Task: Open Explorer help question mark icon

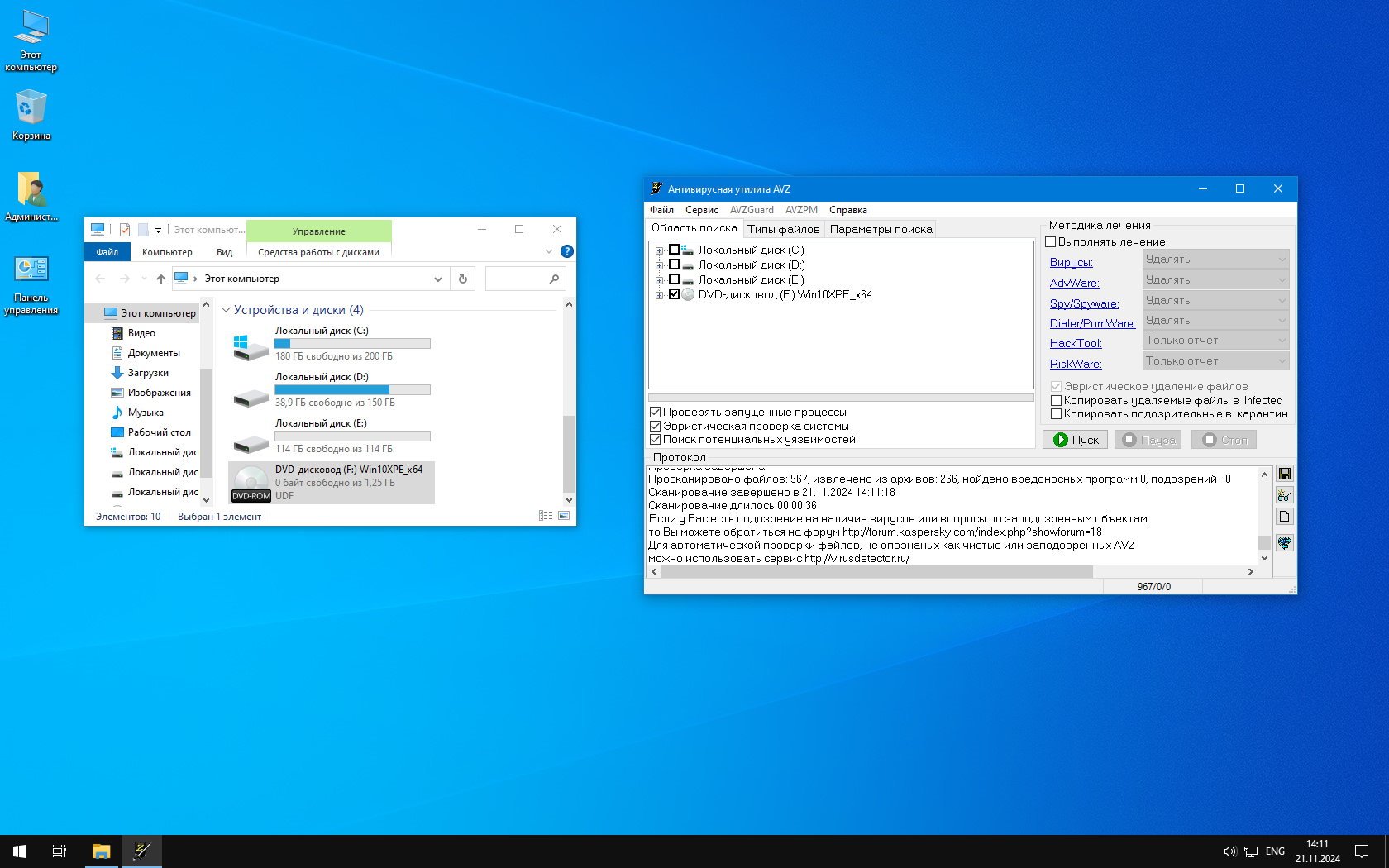Action: click(567, 251)
